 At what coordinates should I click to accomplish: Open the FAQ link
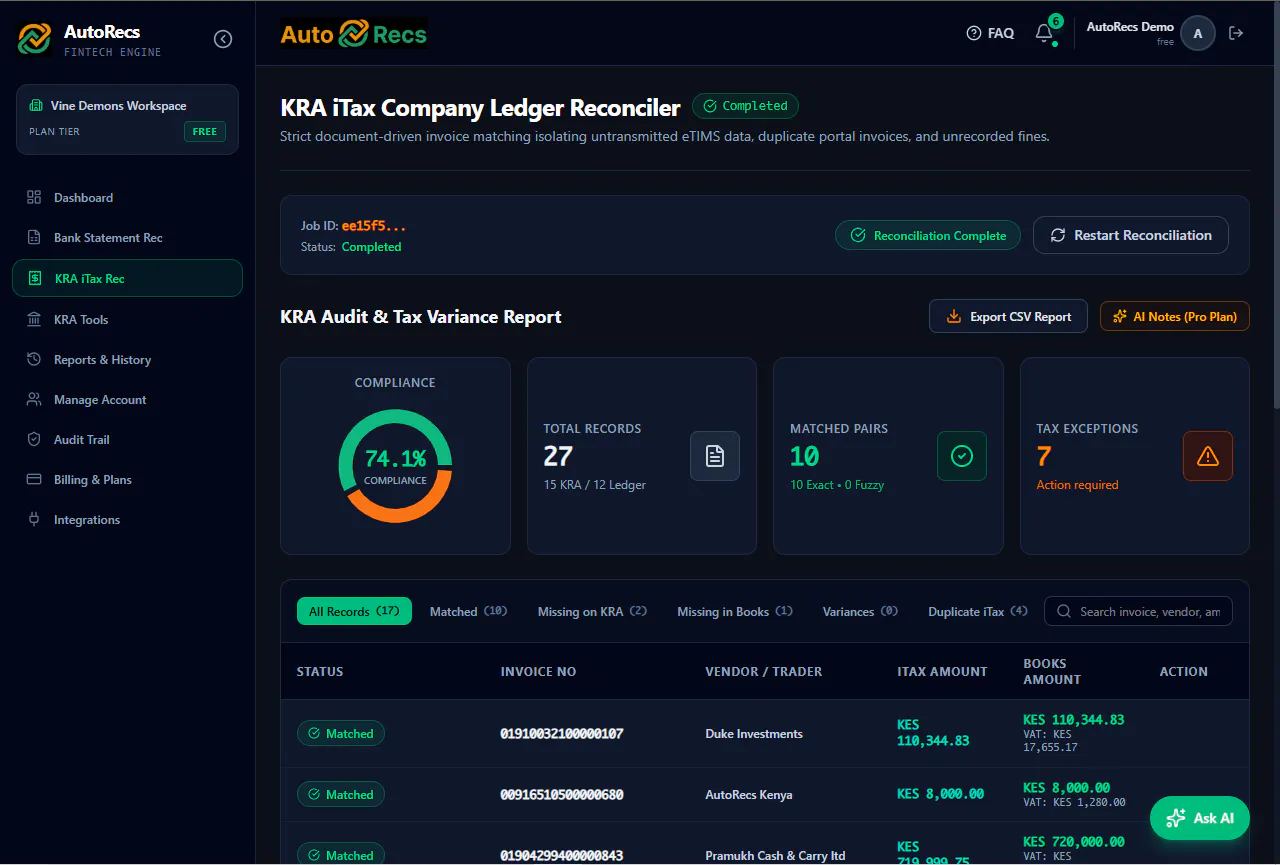(x=990, y=33)
